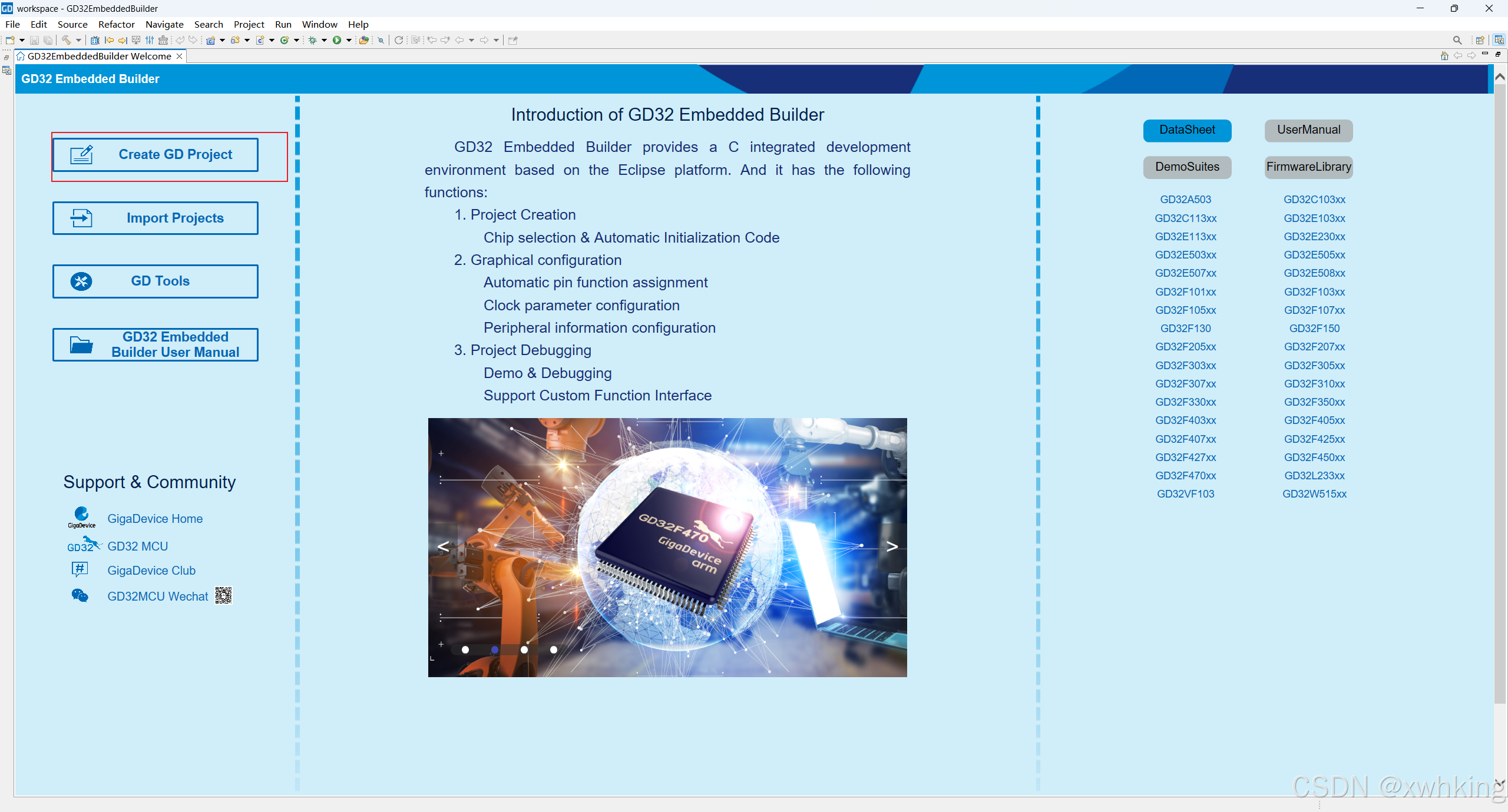This screenshot has height=812, width=1508.
Task: Select the first carousel dot indicator
Action: point(465,649)
